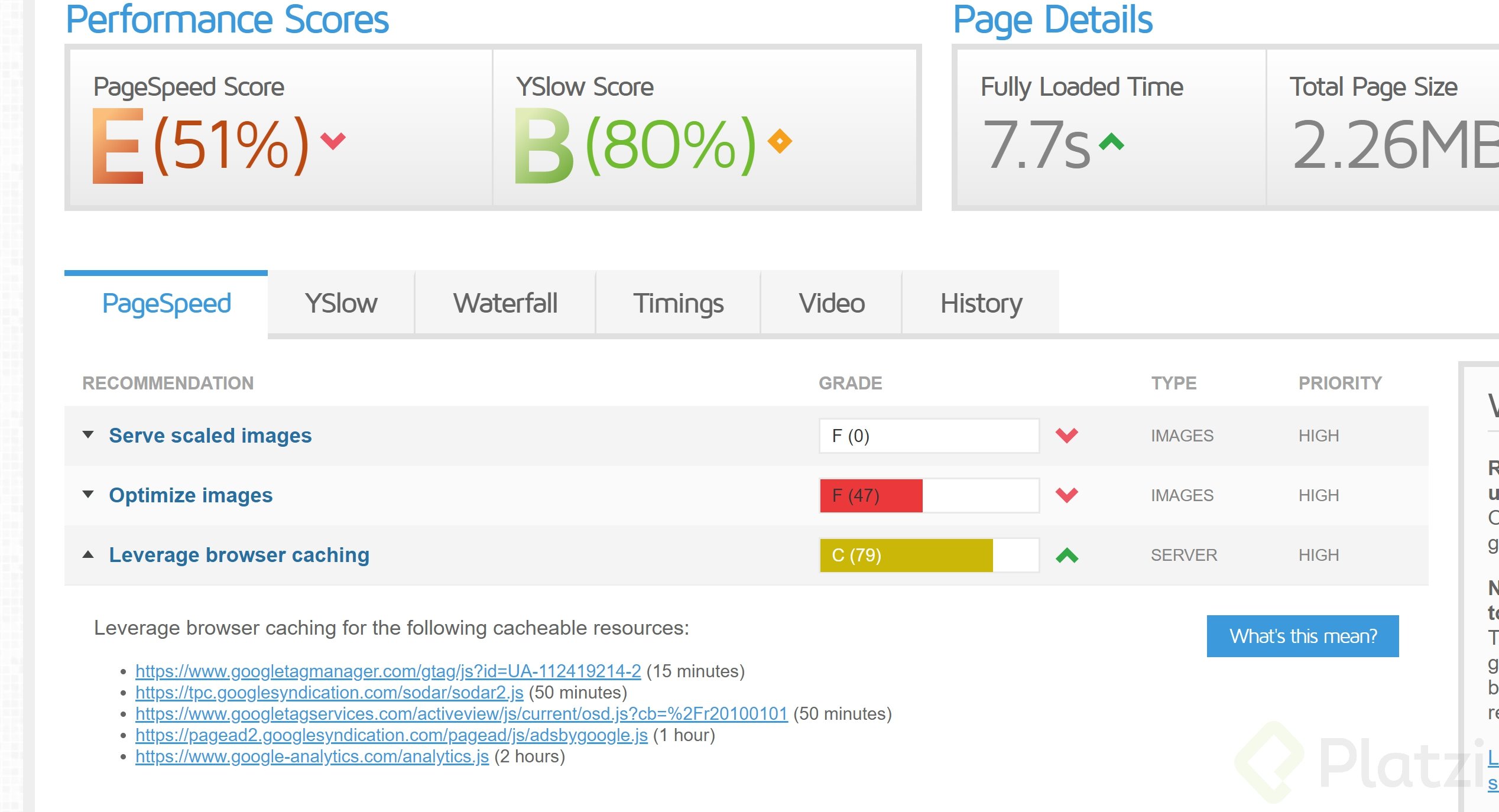
Task: Click the green up arrow next to Fully Loaded Time
Action: (x=1111, y=142)
